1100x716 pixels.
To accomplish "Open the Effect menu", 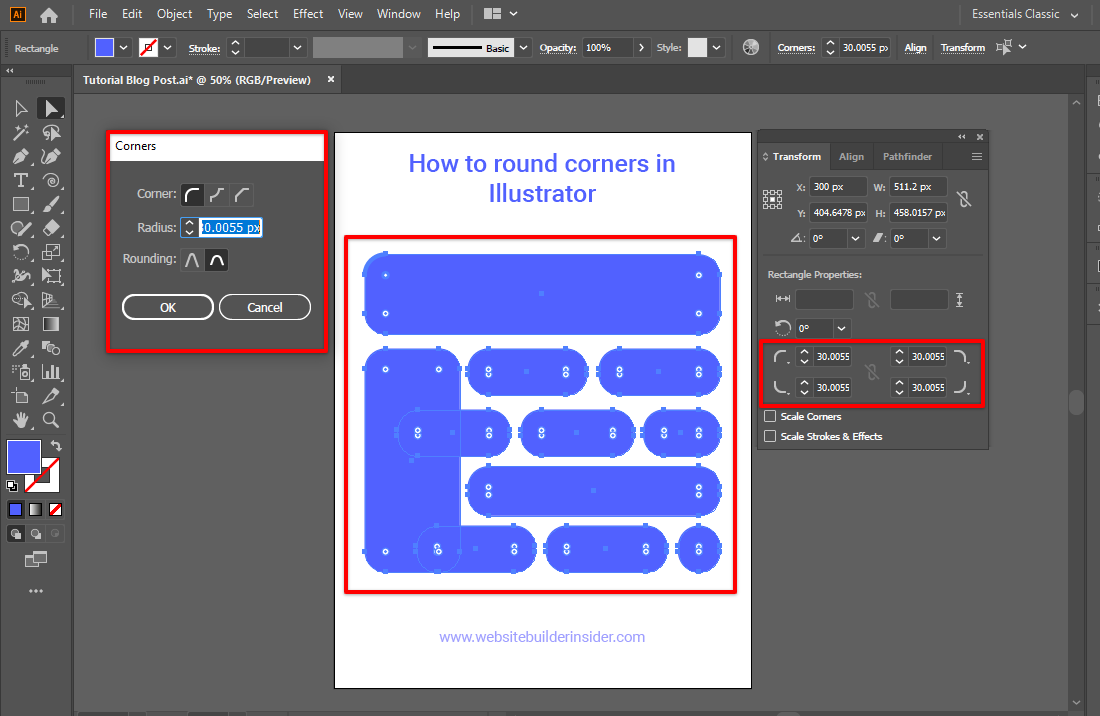I will [308, 14].
